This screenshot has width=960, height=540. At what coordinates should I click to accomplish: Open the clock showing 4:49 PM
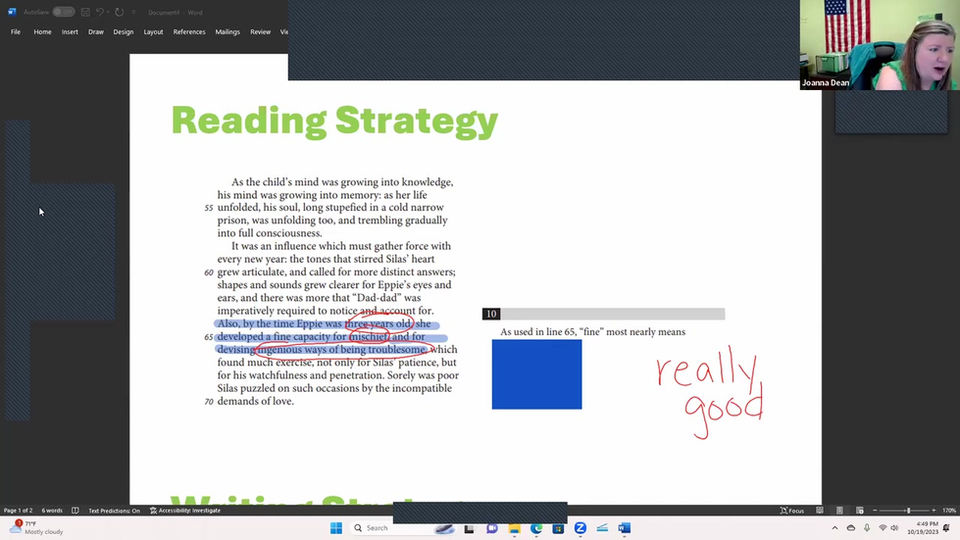point(923,528)
